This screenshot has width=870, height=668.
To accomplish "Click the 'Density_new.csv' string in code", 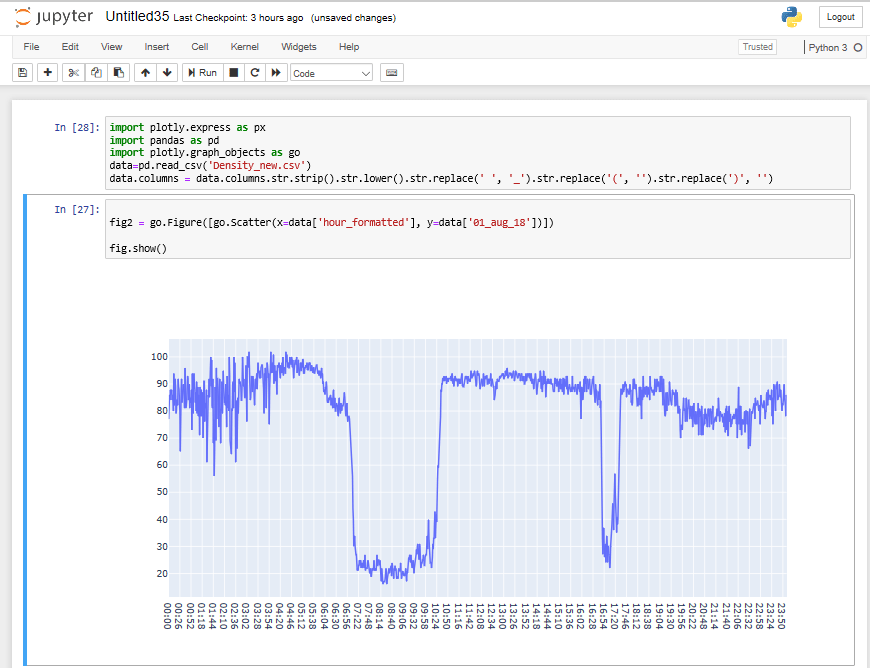I will pos(257,165).
